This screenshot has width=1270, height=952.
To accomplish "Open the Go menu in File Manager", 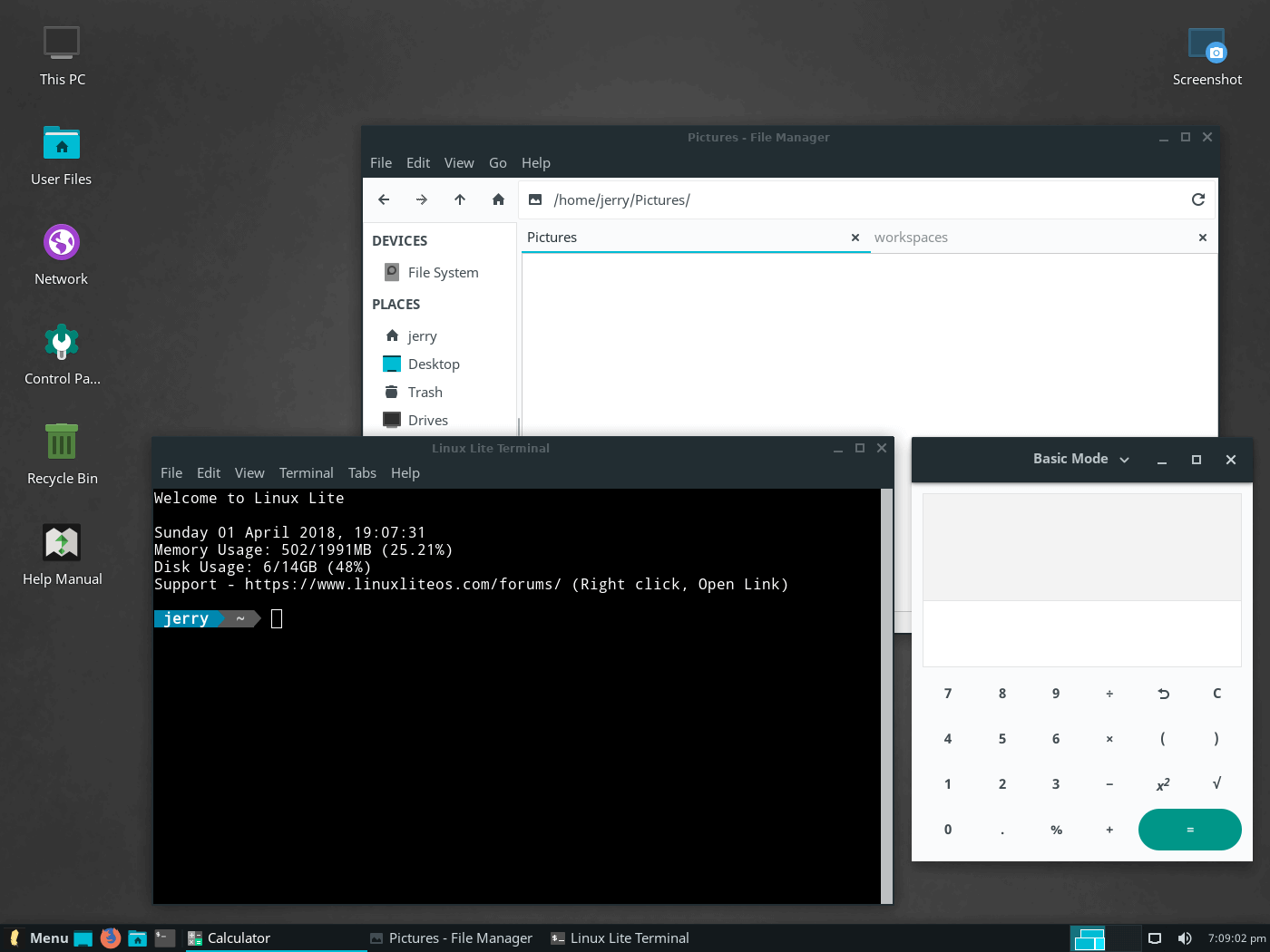I will point(497,163).
